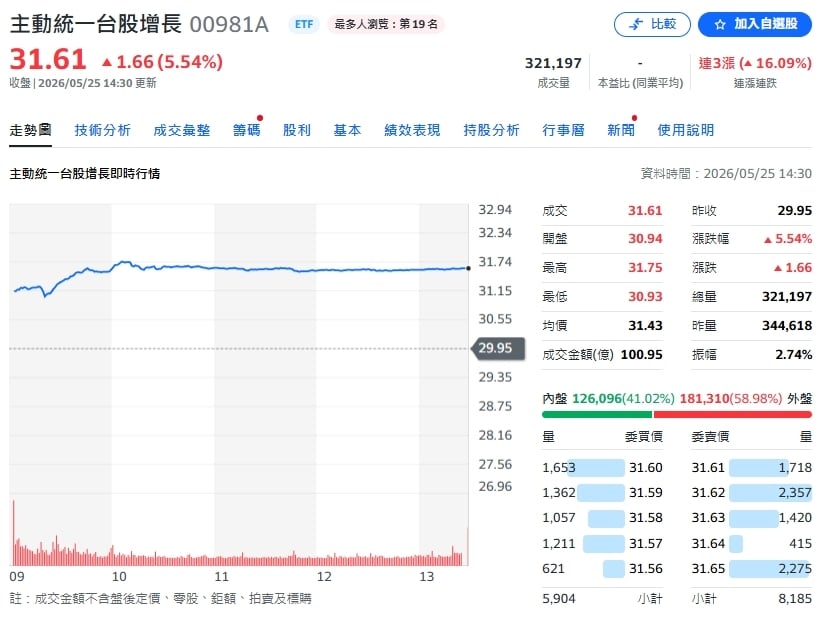The width and height of the screenshot is (826, 623).
Task: Click the stock code 00981A
Action: pyautogui.click(x=229, y=25)
